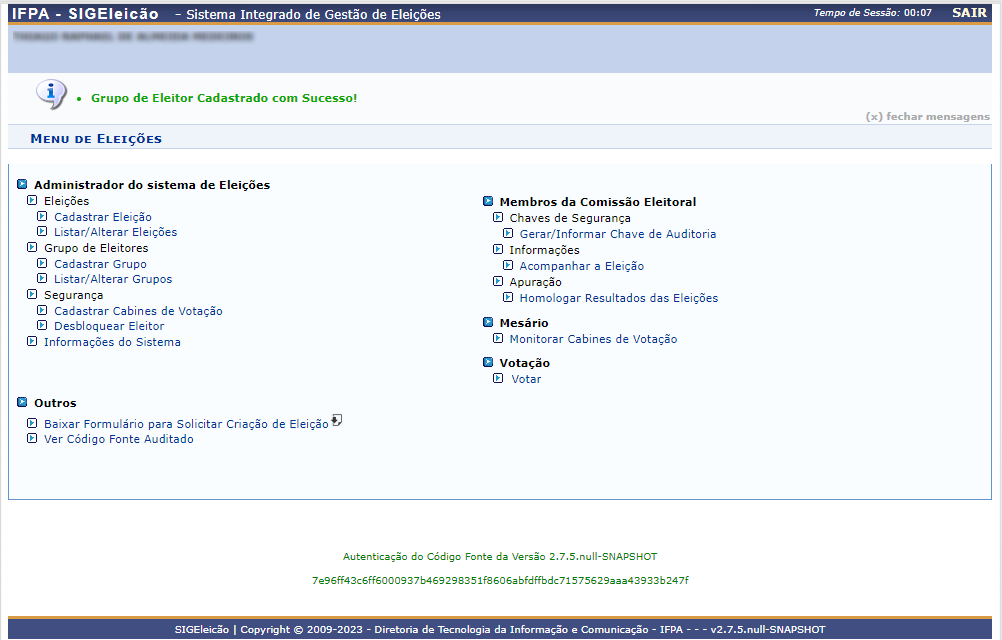Click the IFPA - SIGEleição header title
Image resolution: width=1002 pixels, height=640 pixels.
[85, 13]
